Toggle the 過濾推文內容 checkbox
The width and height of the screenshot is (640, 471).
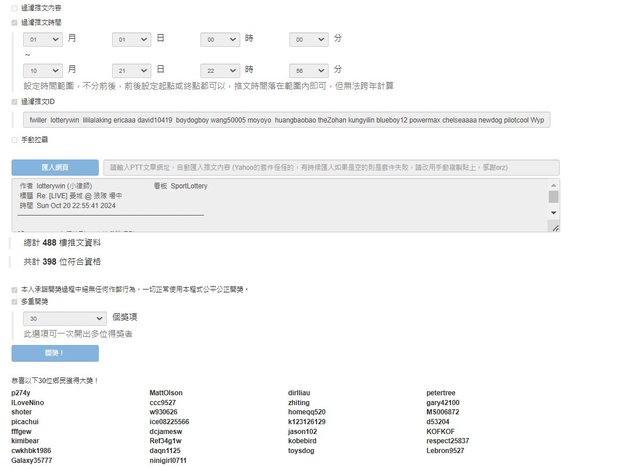click(x=15, y=7)
